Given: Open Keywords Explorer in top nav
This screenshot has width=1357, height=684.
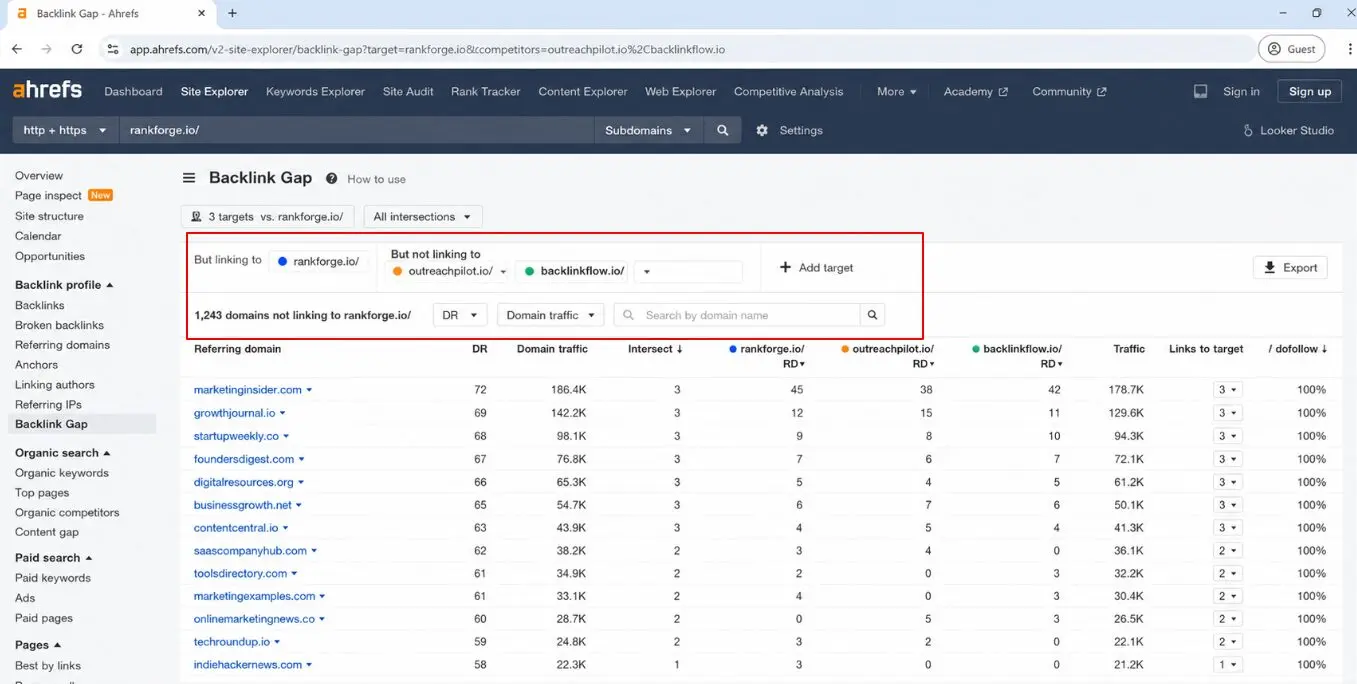Looking at the screenshot, I should click(x=315, y=91).
